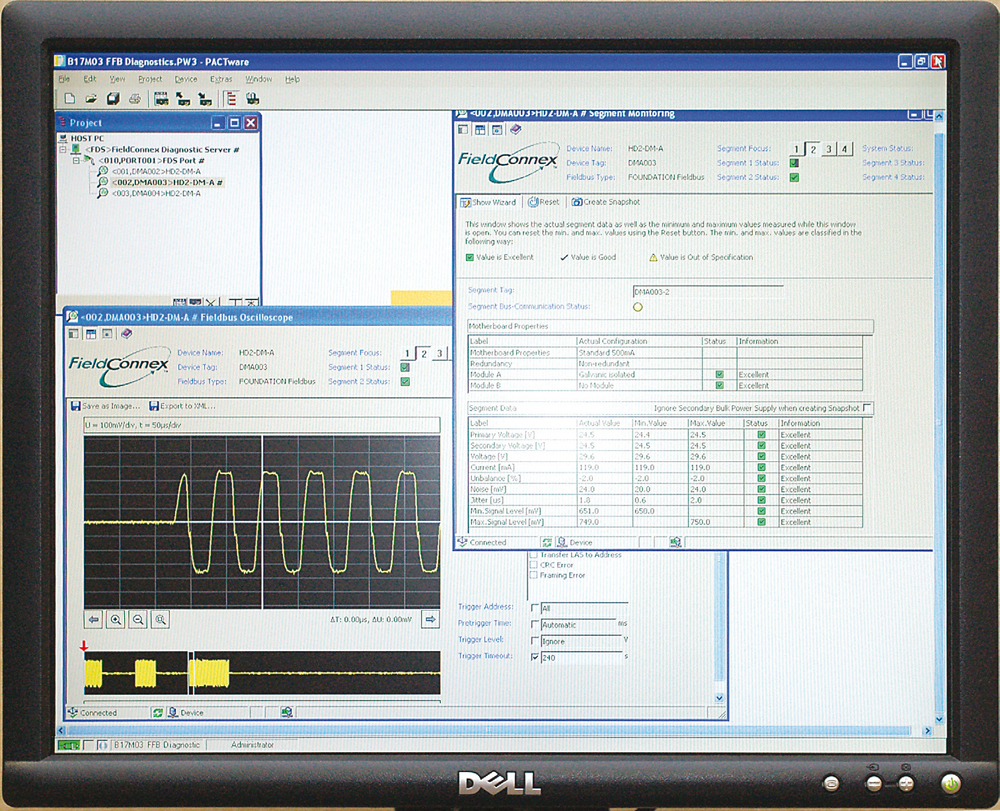Screen dimensions: 1000x811
Task: Click Save as Image in Oscilloscope
Action: (105, 406)
